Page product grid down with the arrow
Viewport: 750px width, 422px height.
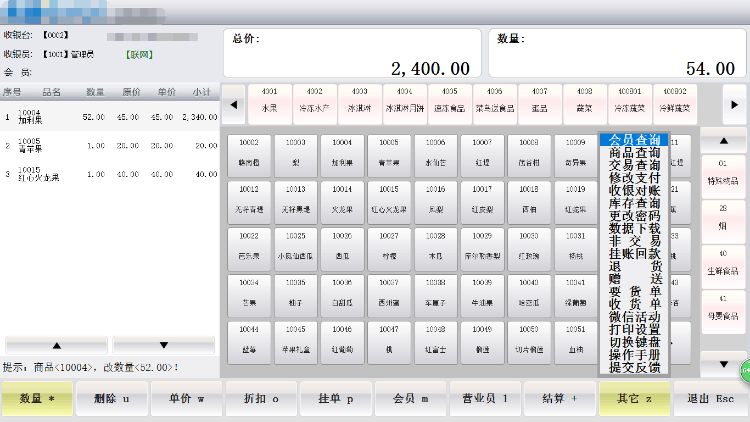[x=723, y=364]
